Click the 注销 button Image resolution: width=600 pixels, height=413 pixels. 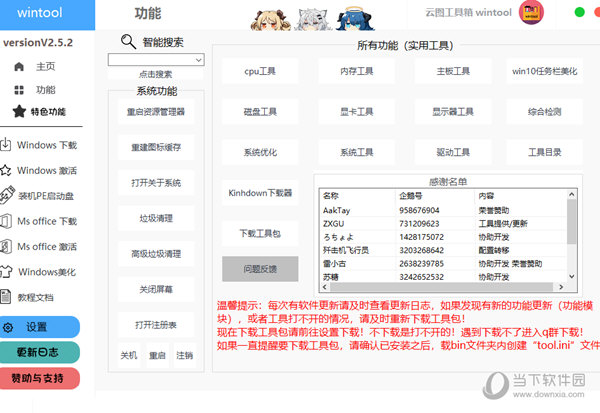(184, 356)
